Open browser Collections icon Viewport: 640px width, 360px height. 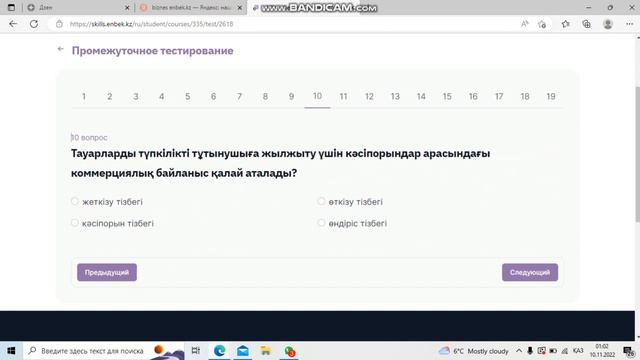click(x=587, y=24)
